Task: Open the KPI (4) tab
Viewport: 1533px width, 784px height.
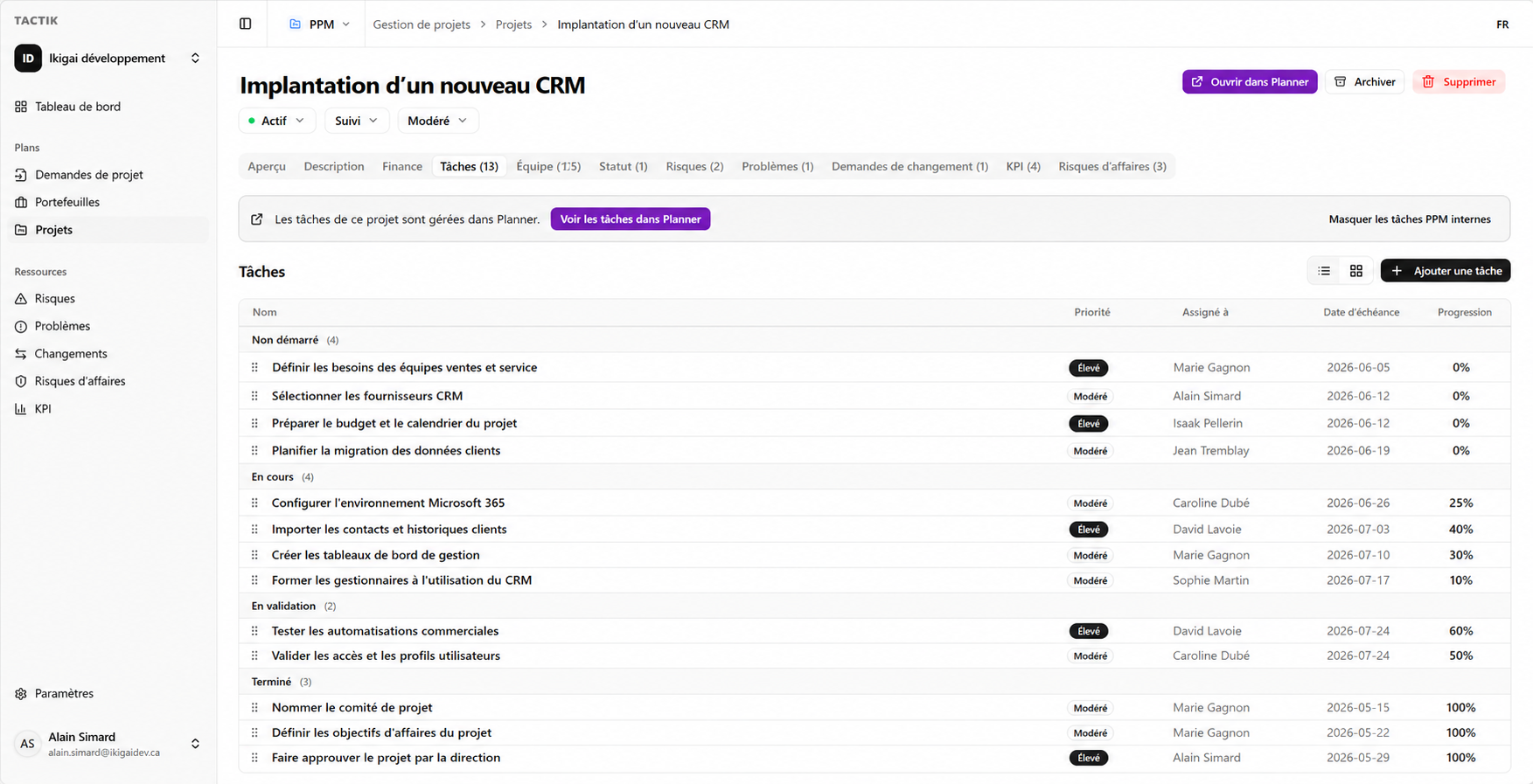Action: click(x=1023, y=167)
